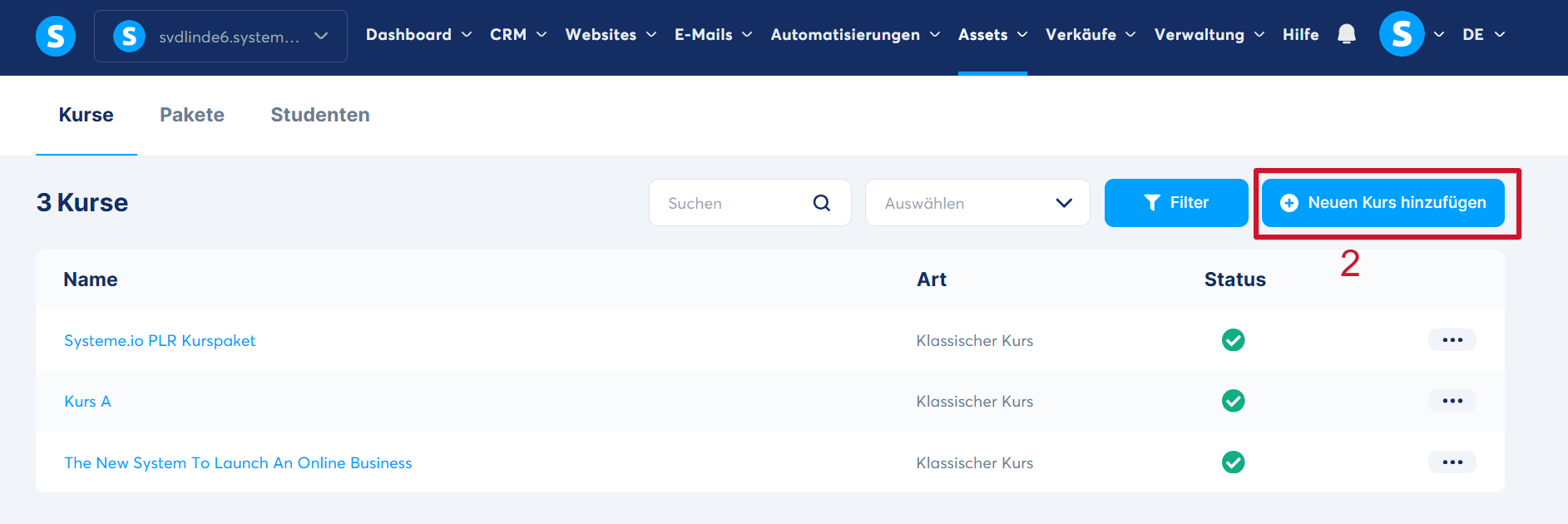Switch to the Studenten tab
This screenshot has width=1568, height=524.
tap(320, 115)
